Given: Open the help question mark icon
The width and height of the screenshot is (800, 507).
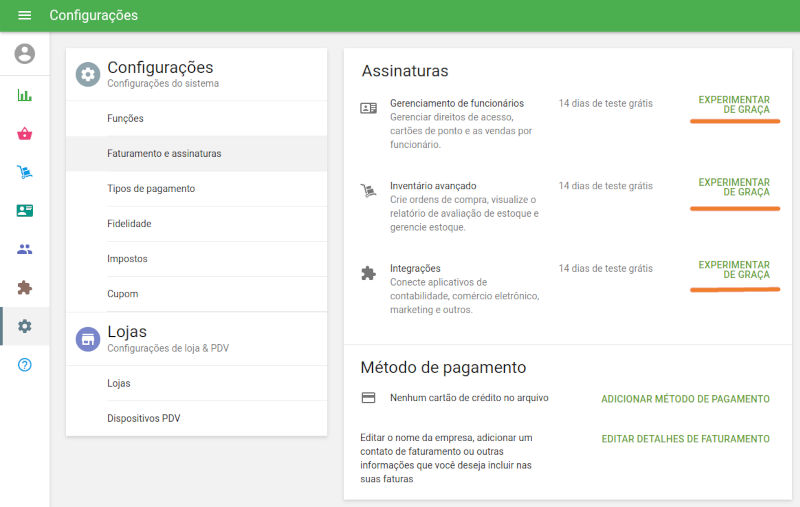Looking at the screenshot, I should pos(24,365).
